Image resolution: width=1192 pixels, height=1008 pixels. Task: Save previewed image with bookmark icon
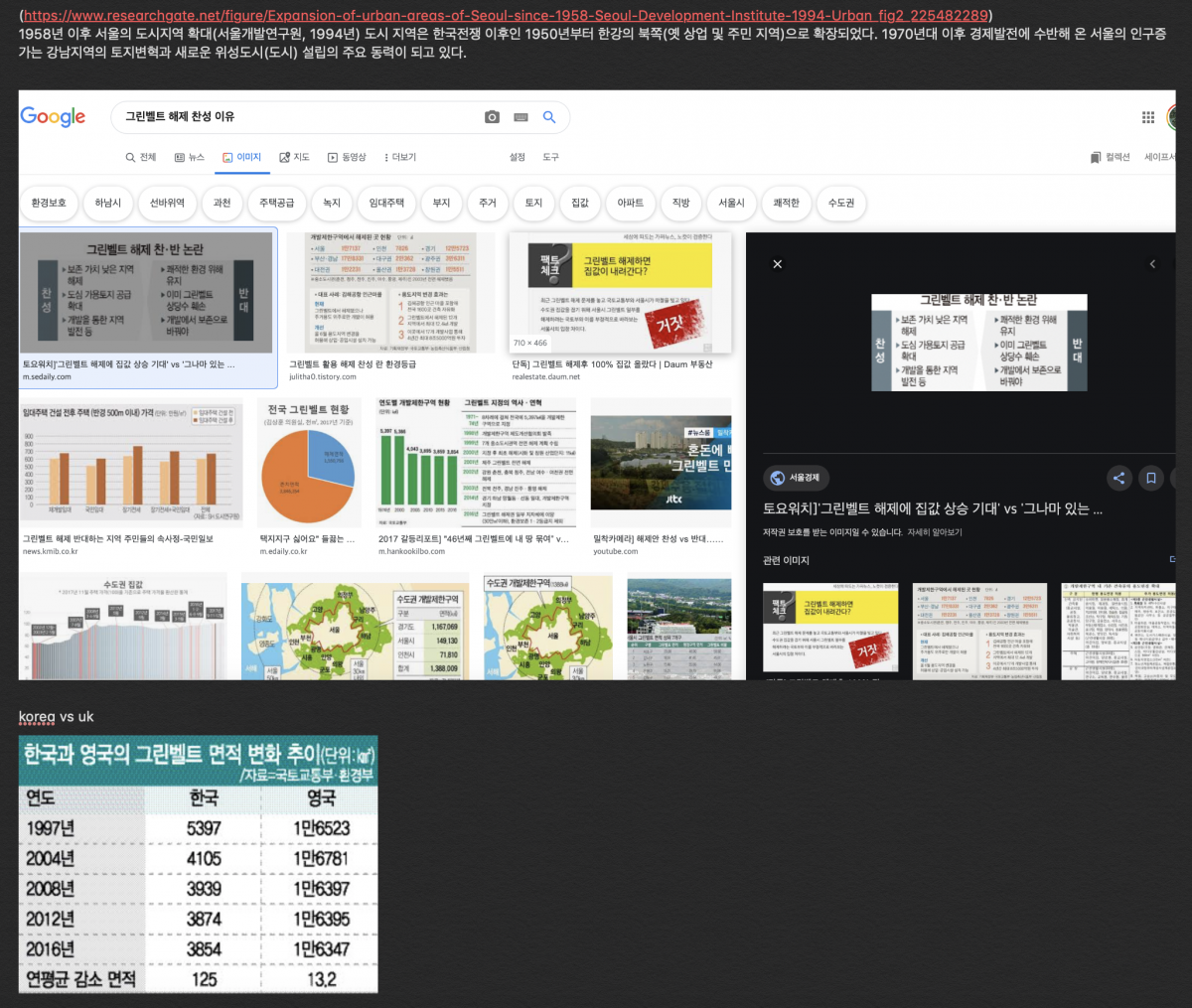tap(1150, 478)
